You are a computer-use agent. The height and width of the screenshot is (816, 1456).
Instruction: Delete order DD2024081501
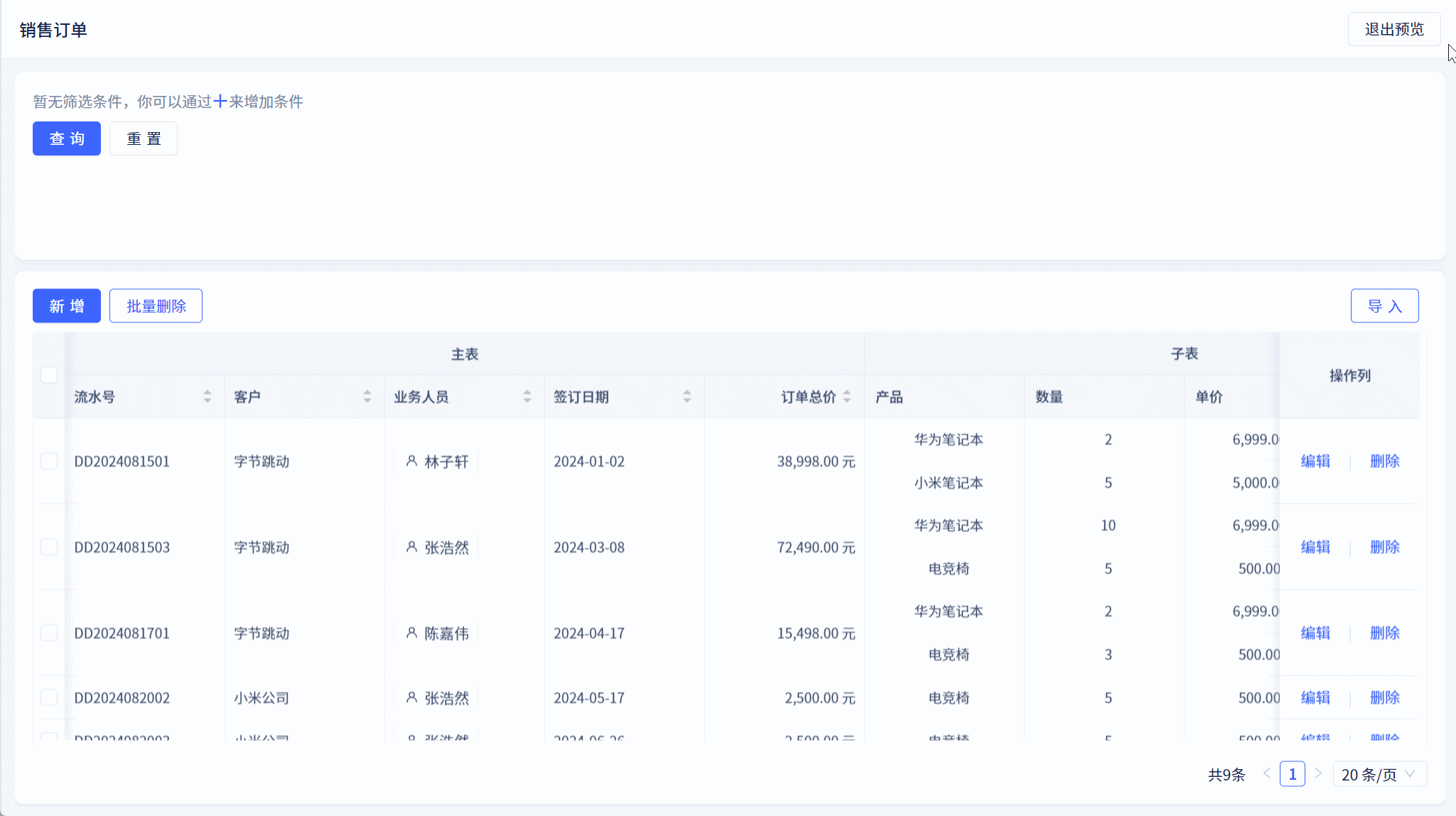1384,461
